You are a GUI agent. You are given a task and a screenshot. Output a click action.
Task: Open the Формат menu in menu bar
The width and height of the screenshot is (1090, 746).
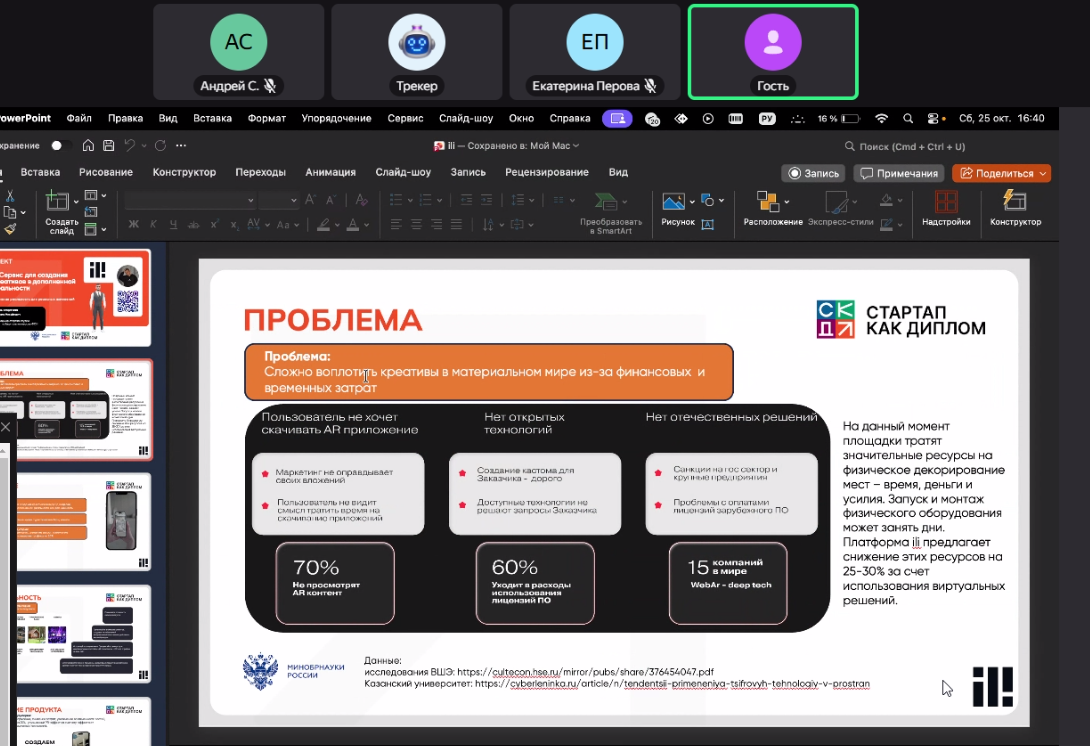[266, 118]
